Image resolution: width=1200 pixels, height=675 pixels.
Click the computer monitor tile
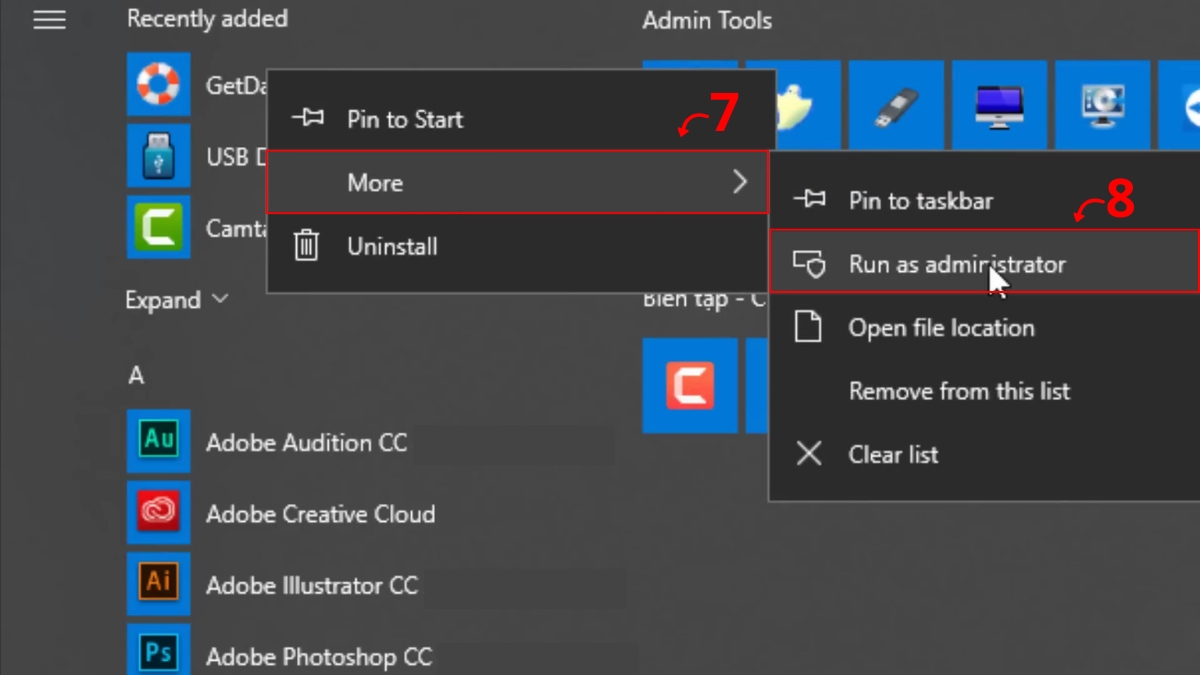pyautogui.click(x=999, y=107)
